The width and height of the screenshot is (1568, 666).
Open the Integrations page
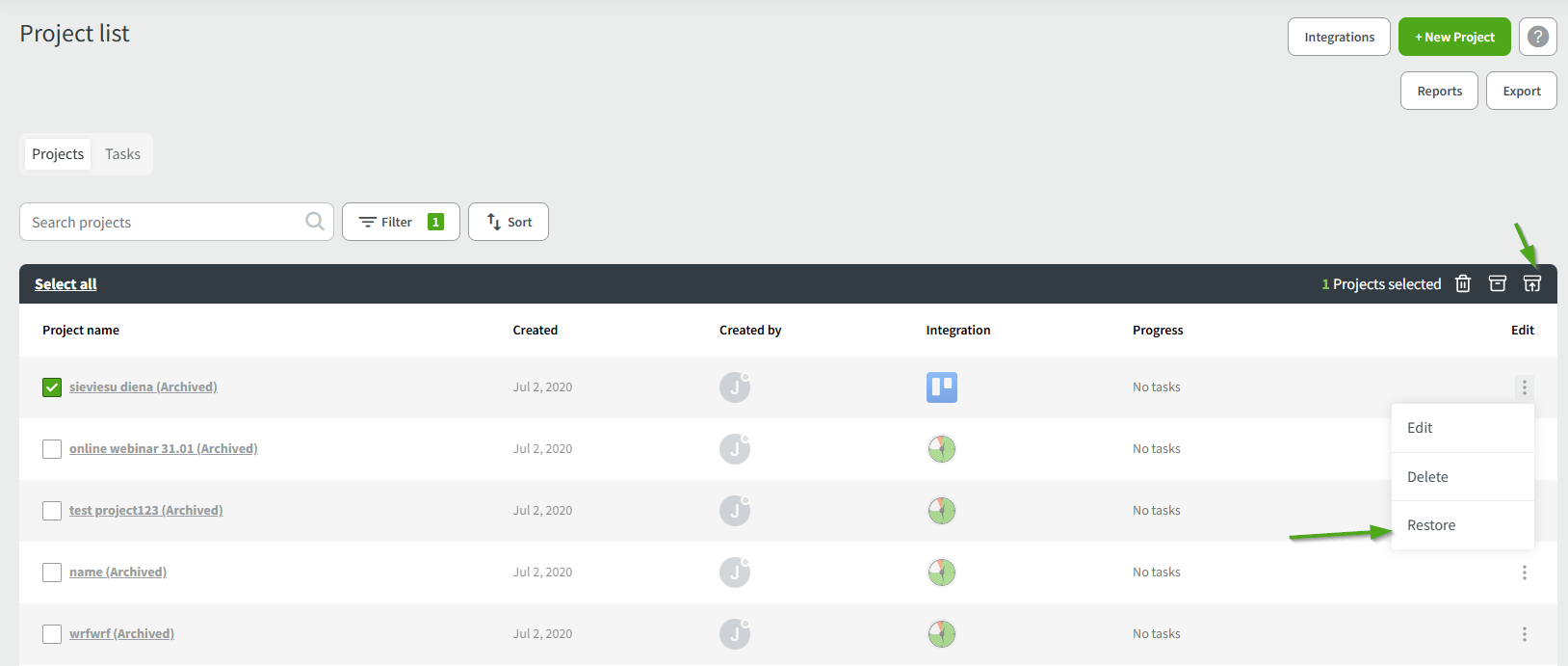click(x=1339, y=37)
